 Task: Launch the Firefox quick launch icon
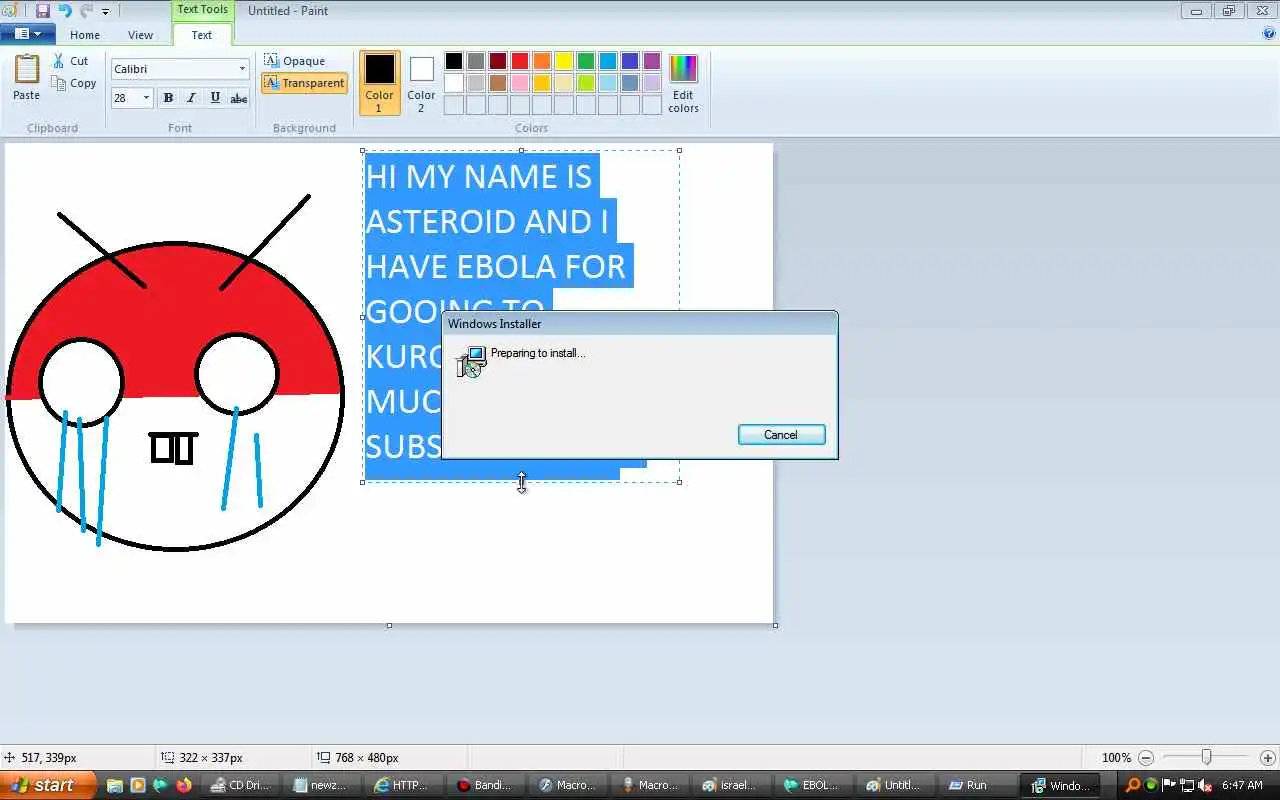pos(183,785)
